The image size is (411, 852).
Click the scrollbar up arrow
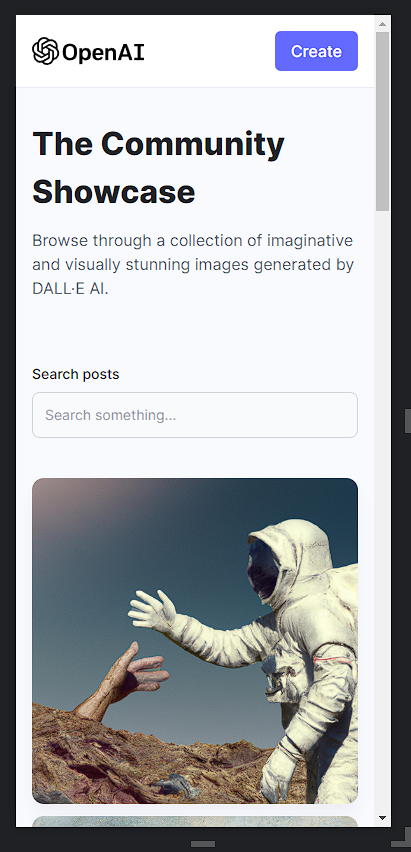coord(382,24)
